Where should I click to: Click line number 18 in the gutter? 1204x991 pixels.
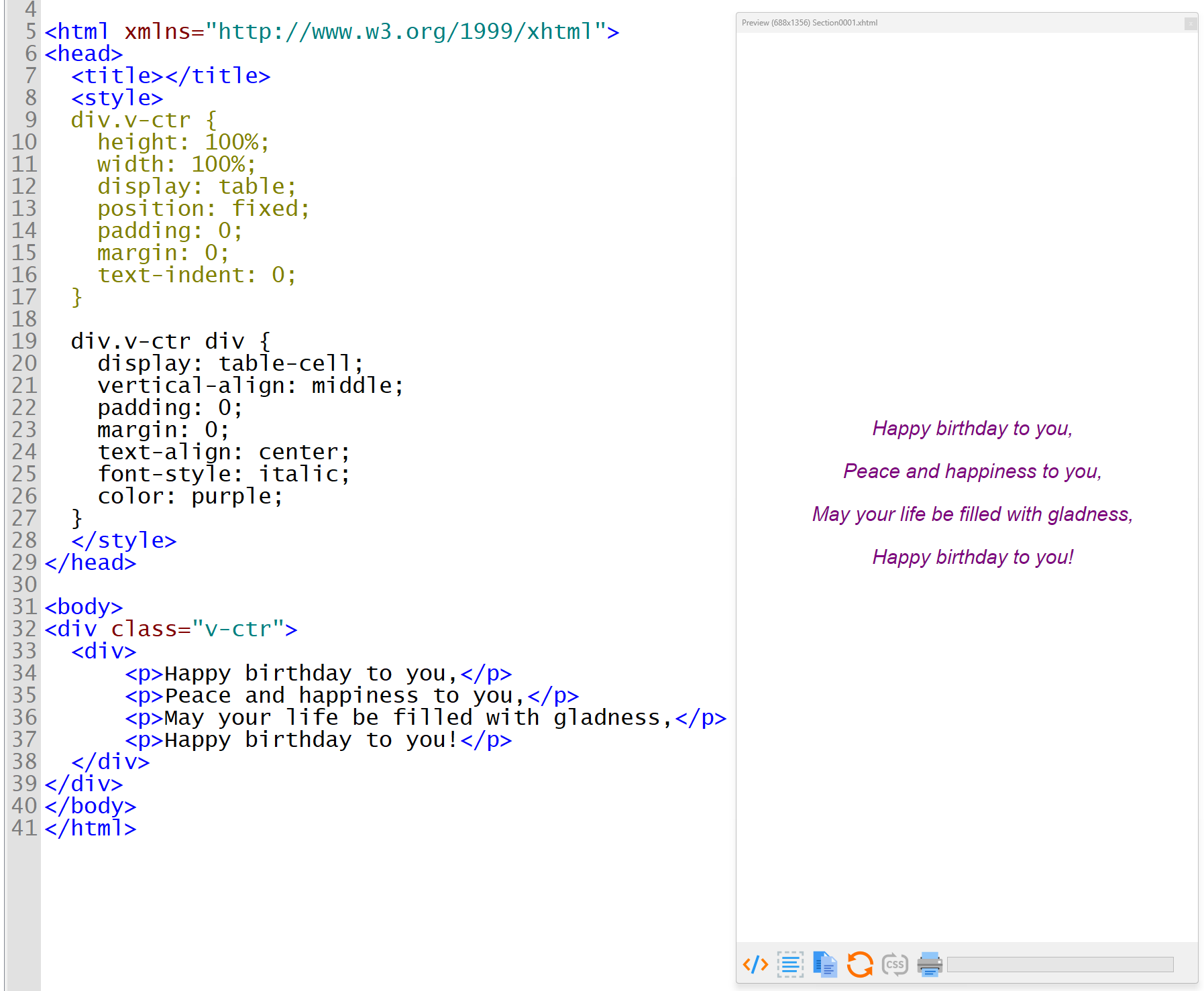(24, 319)
